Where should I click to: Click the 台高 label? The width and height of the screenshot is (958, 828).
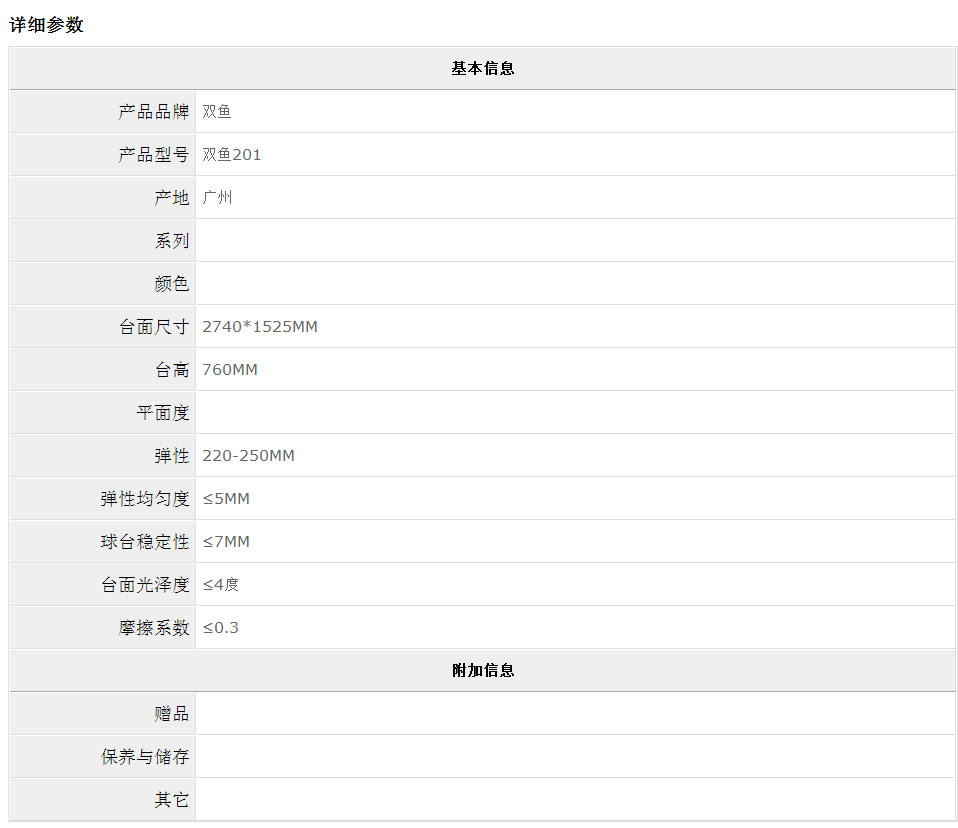tap(172, 370)
